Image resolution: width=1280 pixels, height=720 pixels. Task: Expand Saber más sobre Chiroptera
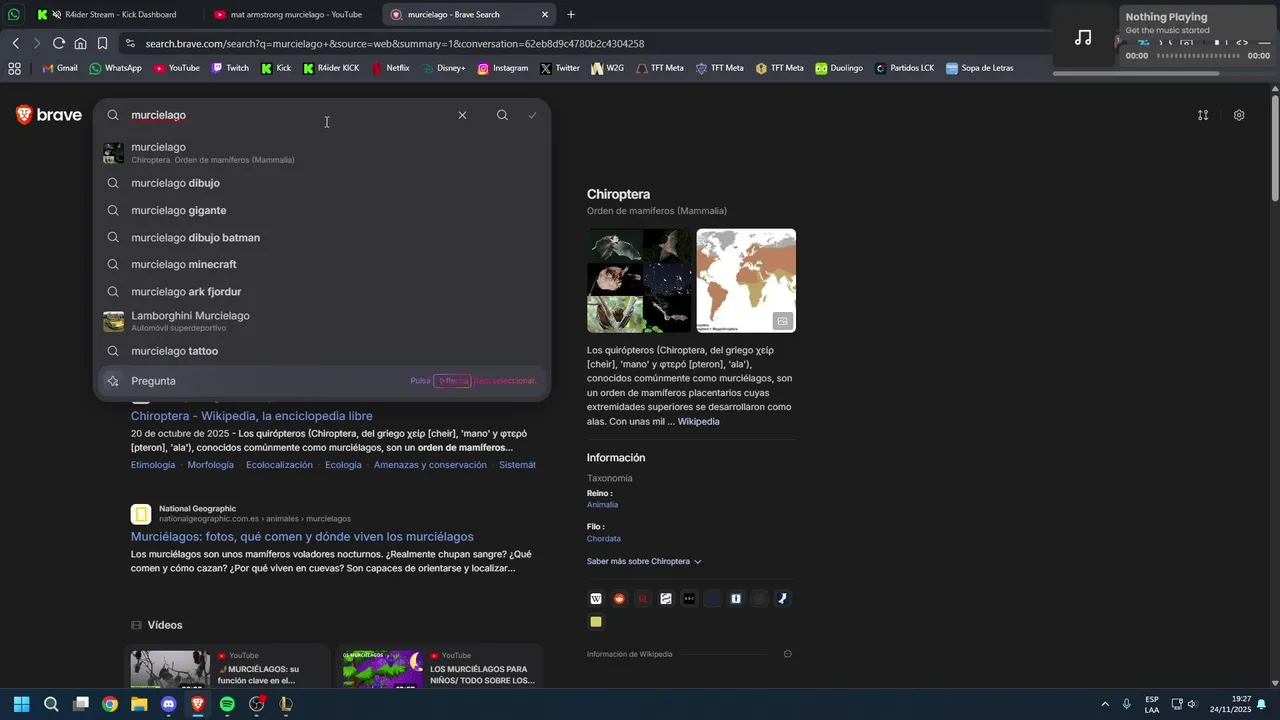(644, 561)
